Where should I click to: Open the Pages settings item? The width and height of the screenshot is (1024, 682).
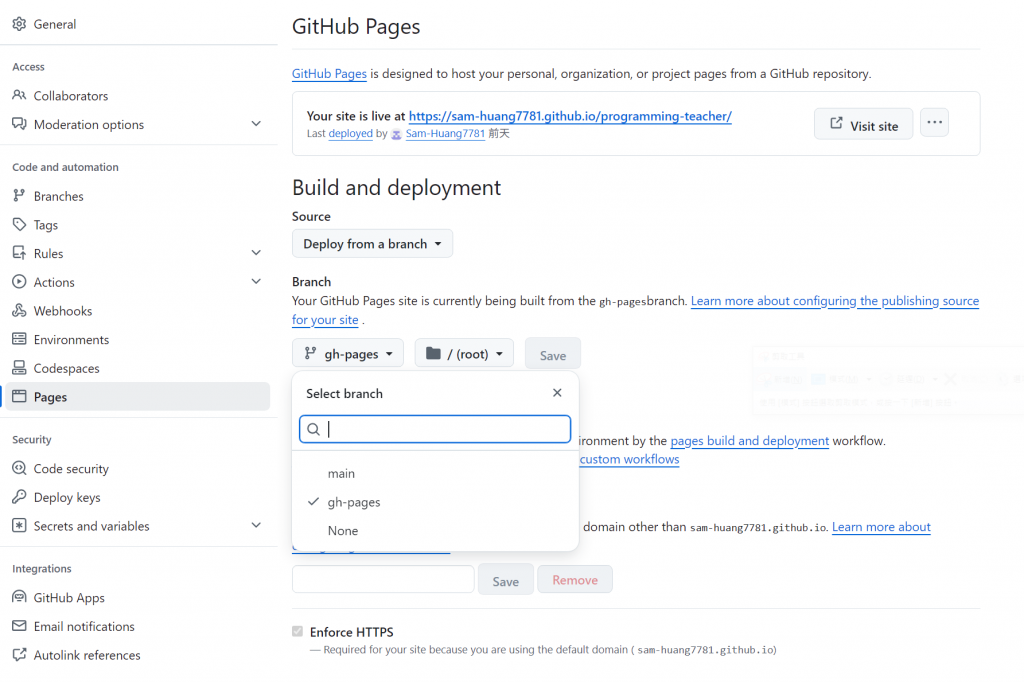click(138, 397)
